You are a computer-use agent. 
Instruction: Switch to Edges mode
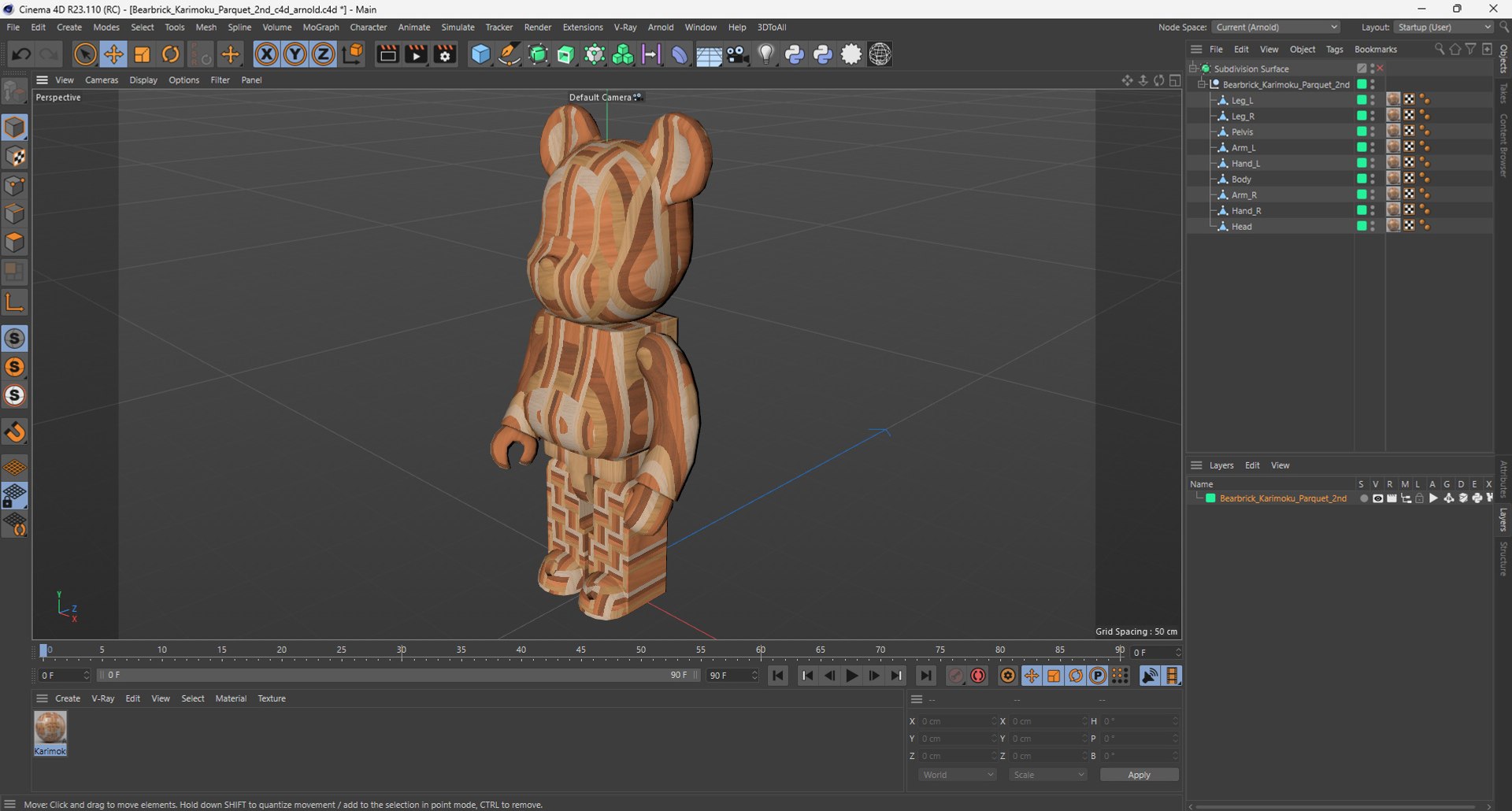point(15,214)
